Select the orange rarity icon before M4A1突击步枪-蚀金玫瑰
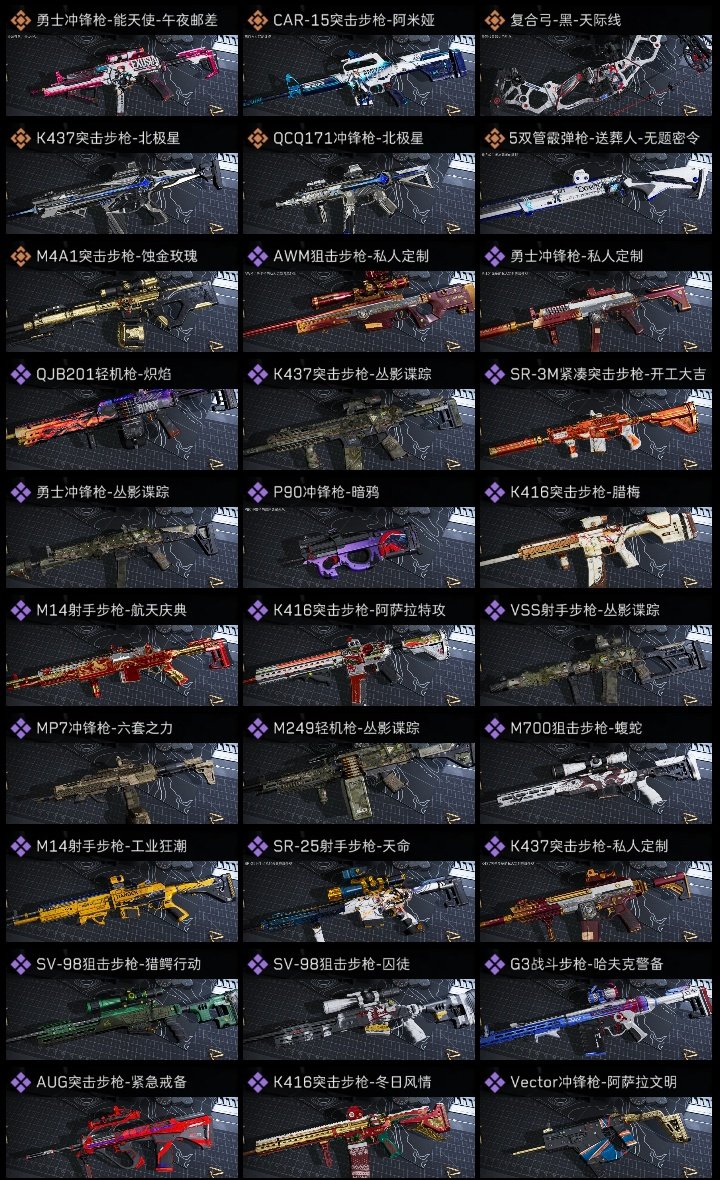720x1180 pixels. click(20, 256)
